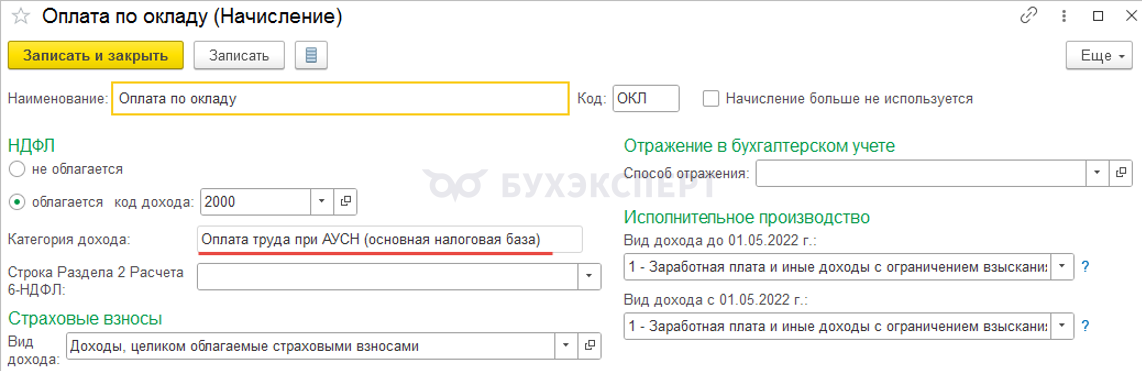The height and width of the screenshot is (371, 1142).
Task: Click Вид дохода до 01.05.2022 value field
Action: click(838, 267)
